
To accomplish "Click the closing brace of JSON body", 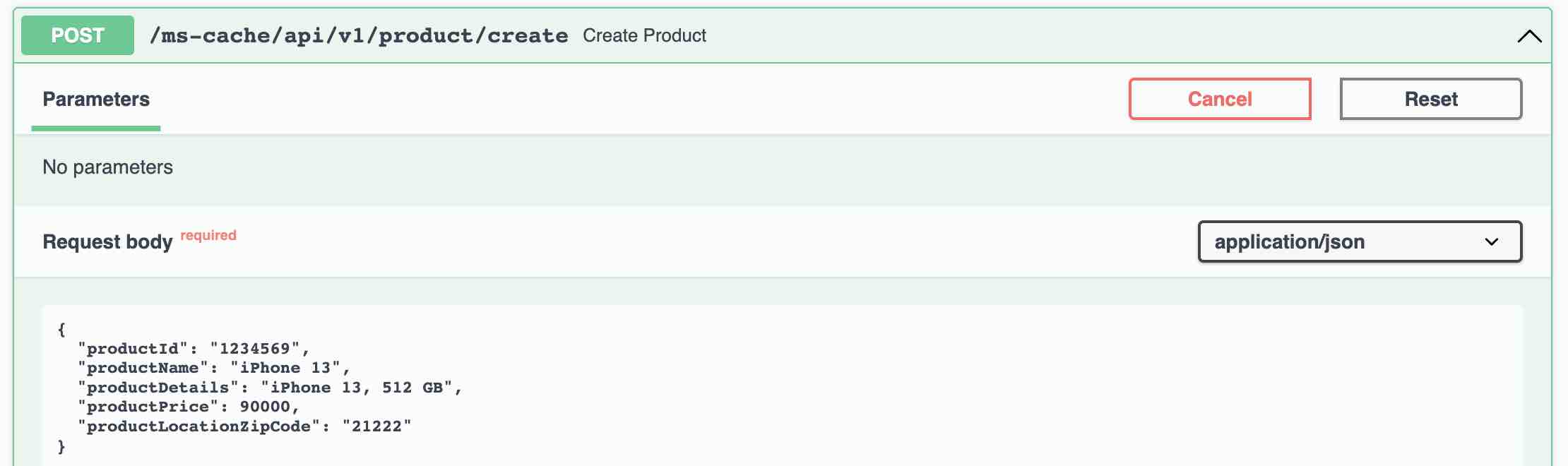I will click(x=61, y=446).
